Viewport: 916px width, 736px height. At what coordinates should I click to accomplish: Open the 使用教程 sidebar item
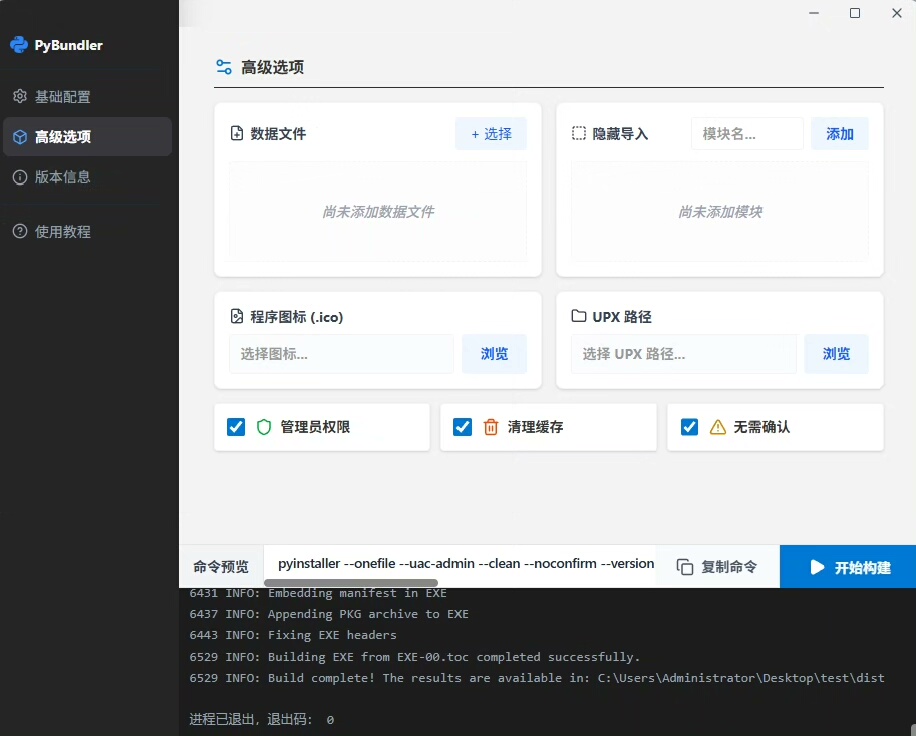pyautogui.click(x=63, y=232)
